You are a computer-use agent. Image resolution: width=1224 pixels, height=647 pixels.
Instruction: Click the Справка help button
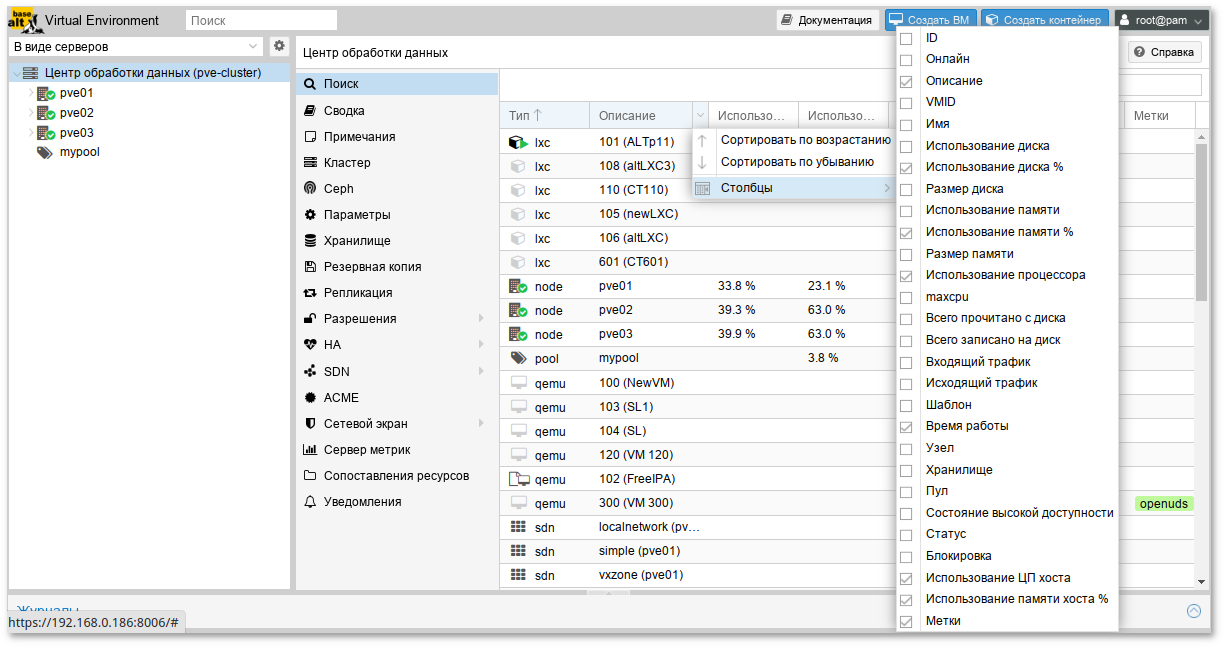(x=1164, y=52)
